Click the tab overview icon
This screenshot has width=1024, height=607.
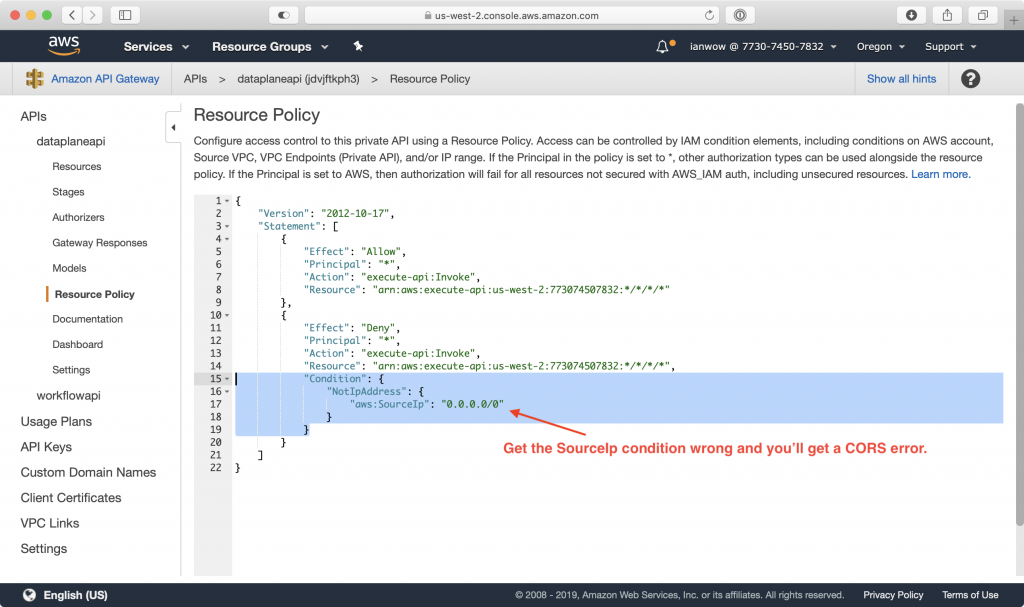tap(981, 15)
